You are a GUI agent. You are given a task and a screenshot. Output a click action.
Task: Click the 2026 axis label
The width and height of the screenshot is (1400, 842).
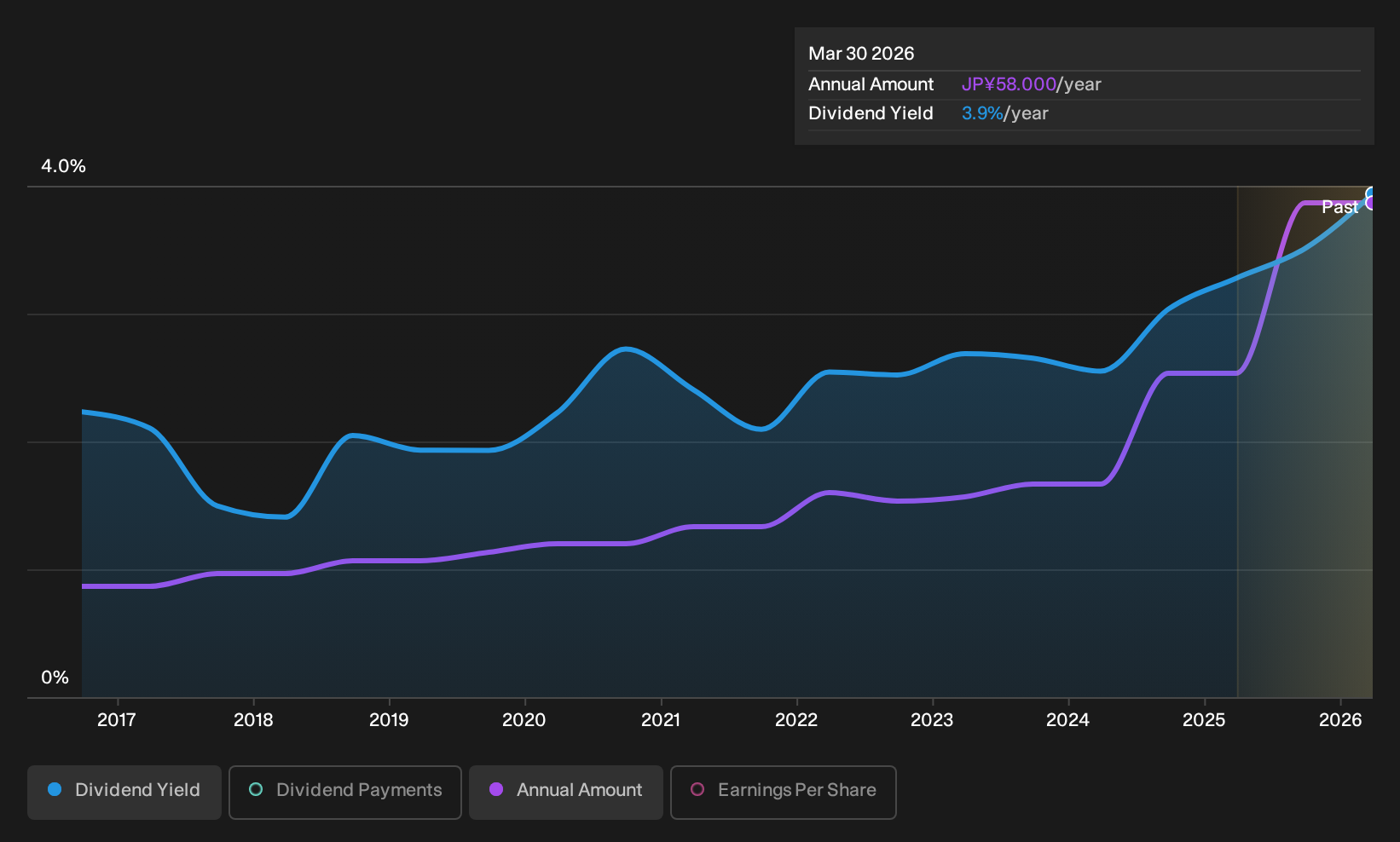tap(1340, 720)
